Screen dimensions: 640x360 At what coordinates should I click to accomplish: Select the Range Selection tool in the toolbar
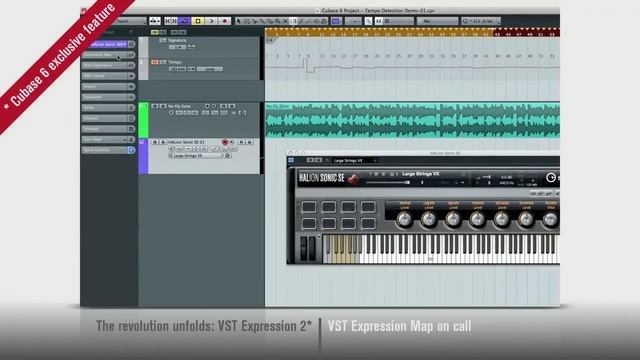247,21
